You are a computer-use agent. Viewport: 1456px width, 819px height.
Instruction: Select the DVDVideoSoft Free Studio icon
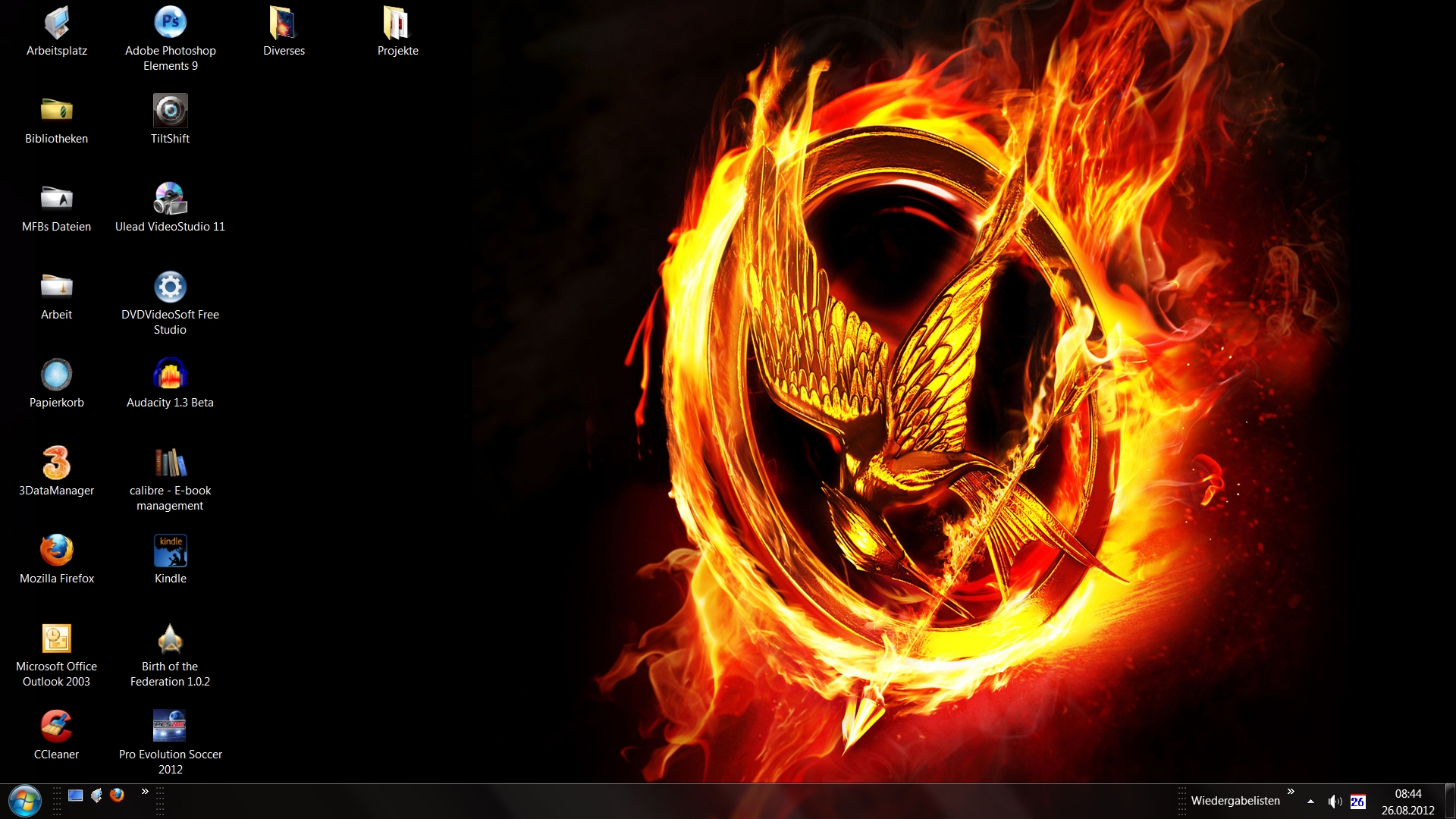pos(170,287)
